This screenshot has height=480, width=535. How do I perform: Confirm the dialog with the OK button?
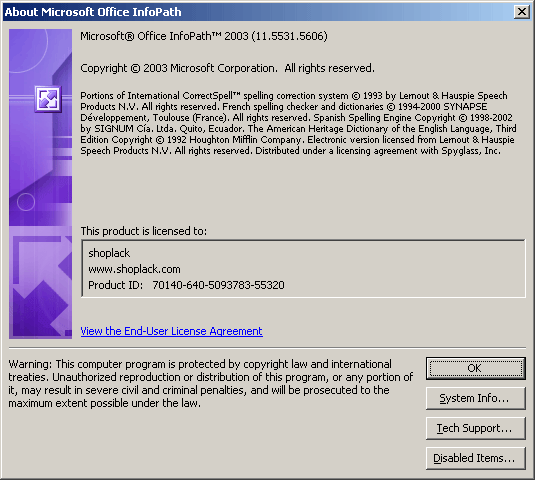click(475, 368)
